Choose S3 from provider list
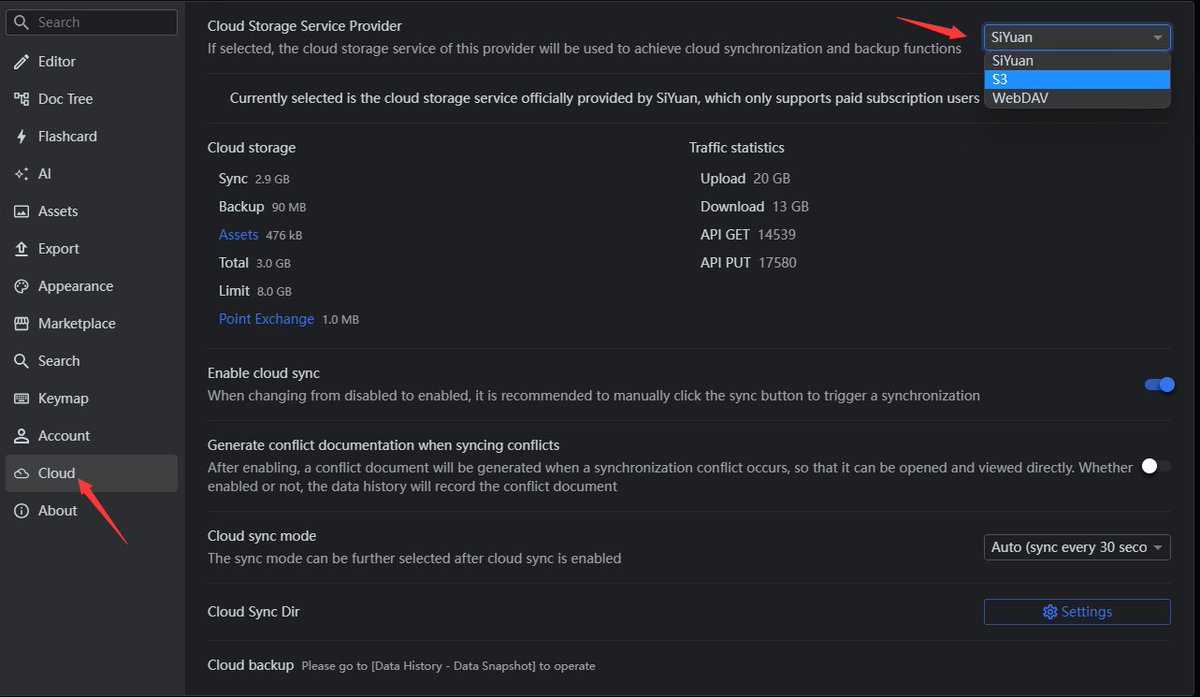Screen dimensions: 1200x697 1077,79
